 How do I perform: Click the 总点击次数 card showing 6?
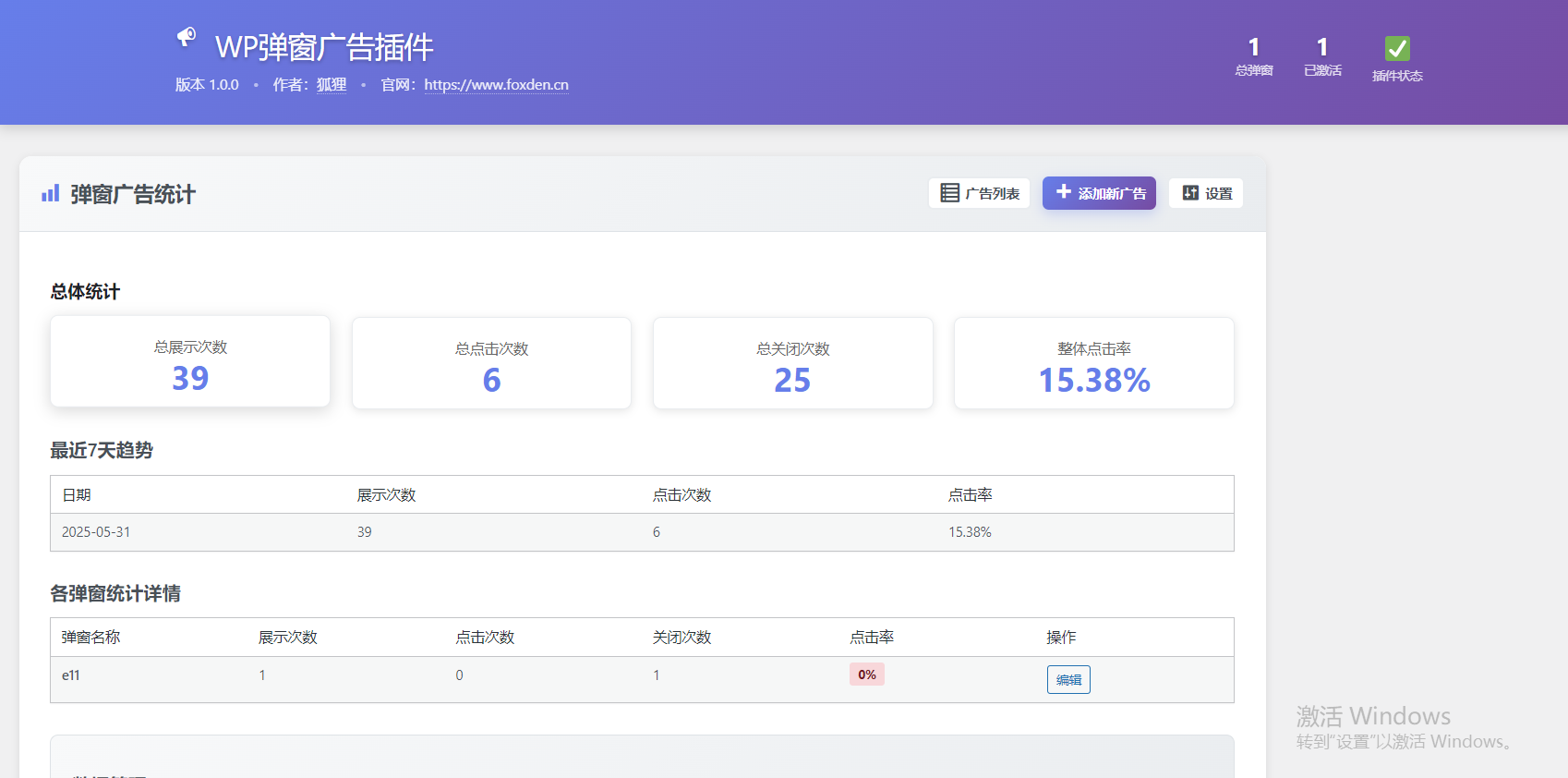[491, 363]
